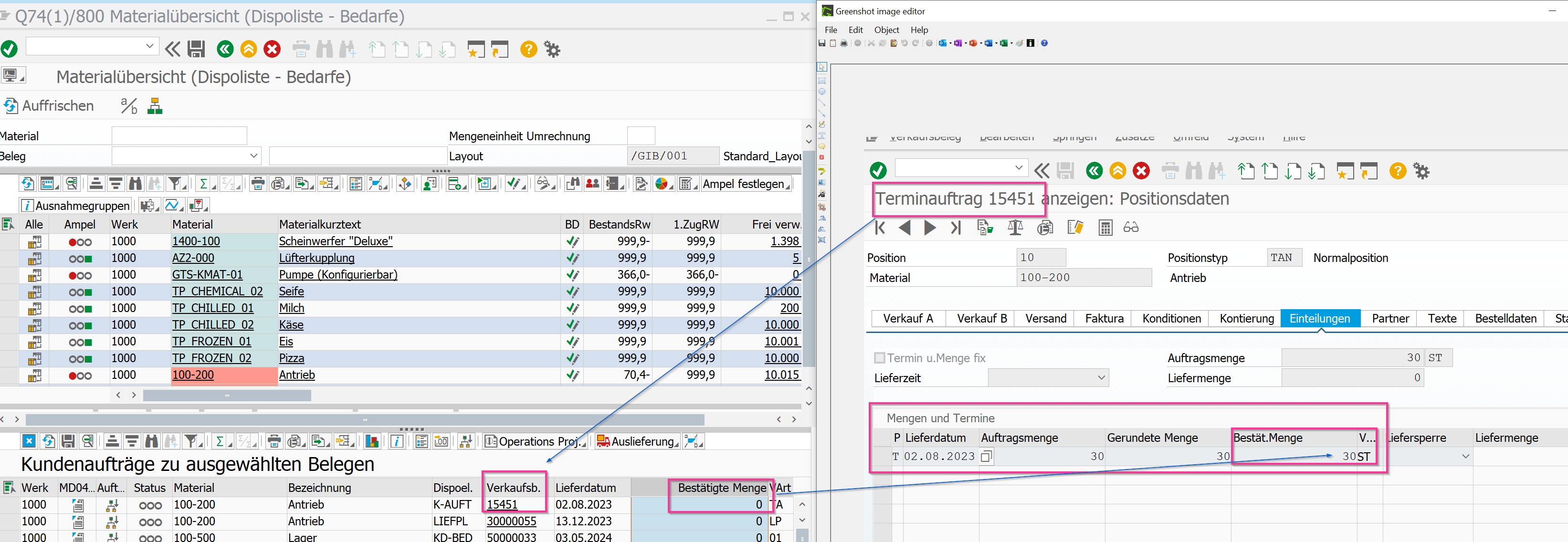This screenshot has height=542, width=1568.
Task: Click the Auffrischen refresh button
Action: pos(49,106)
